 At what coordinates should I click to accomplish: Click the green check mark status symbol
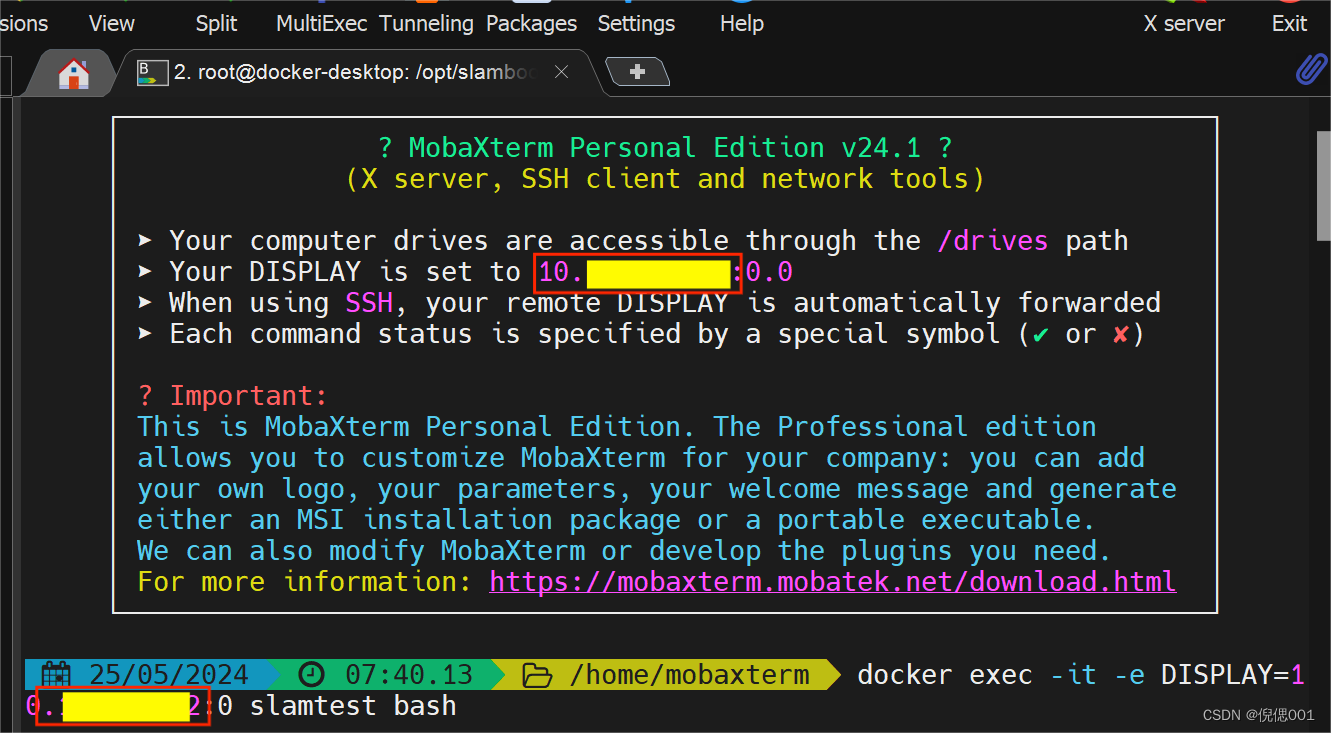(1041, 335)
